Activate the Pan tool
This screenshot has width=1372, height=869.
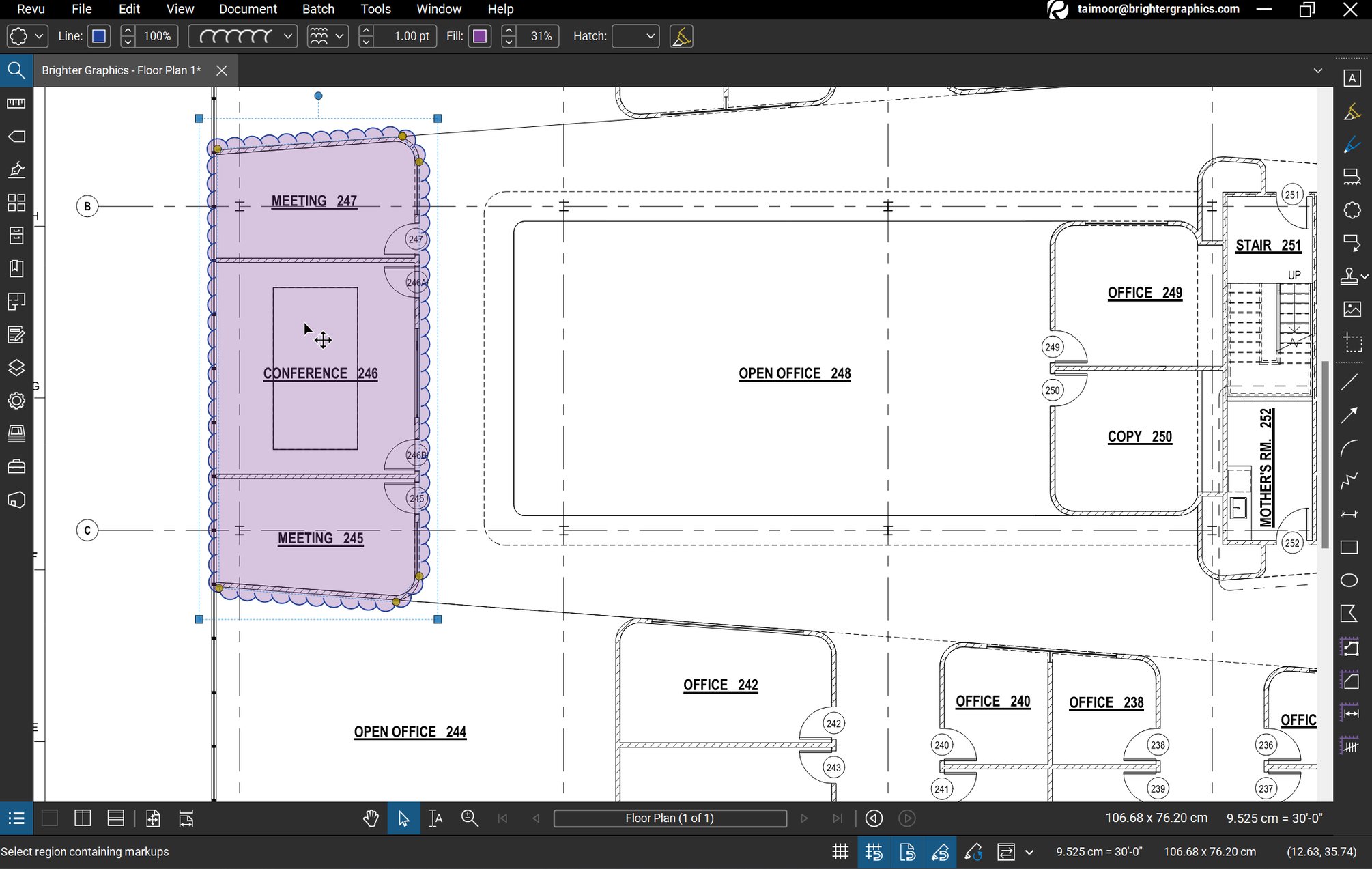pos(371,818)
